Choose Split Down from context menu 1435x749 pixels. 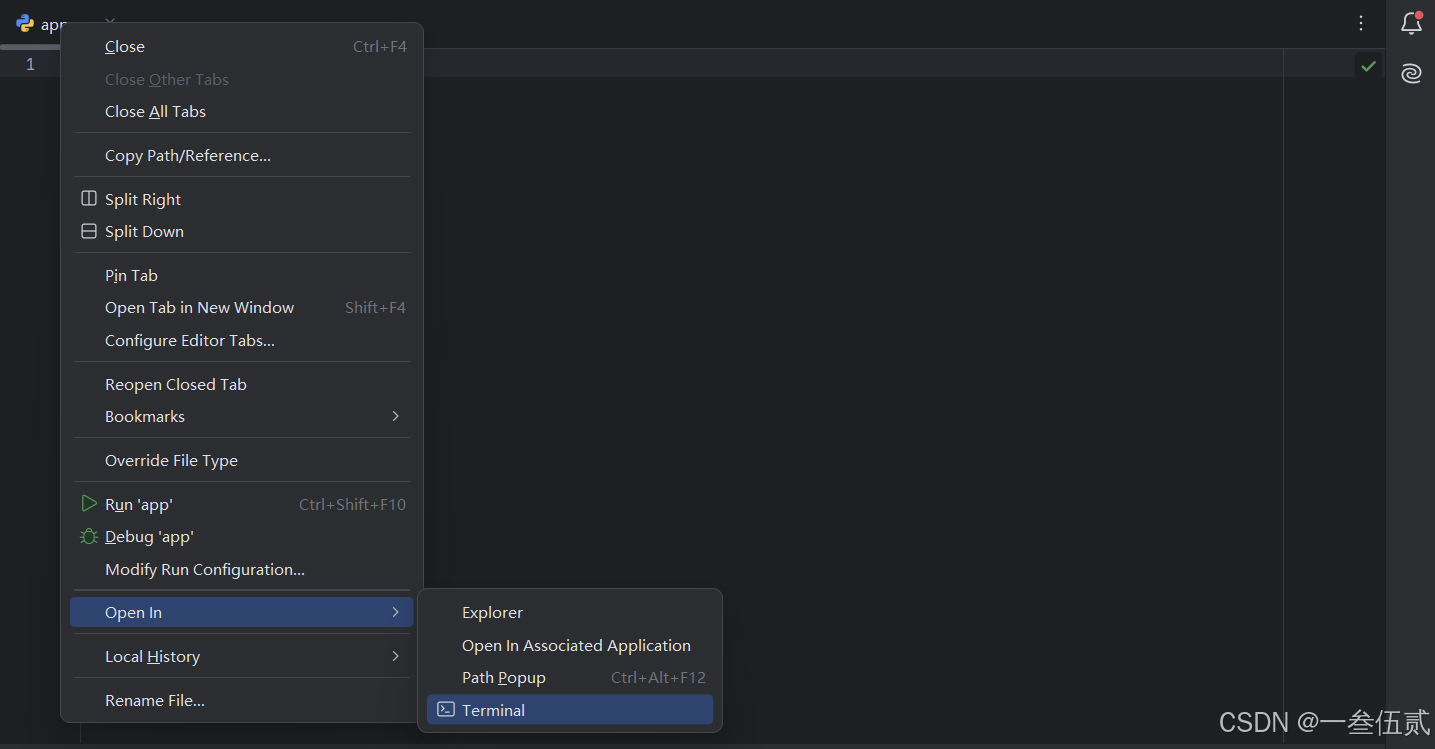(x=242, y=231)
